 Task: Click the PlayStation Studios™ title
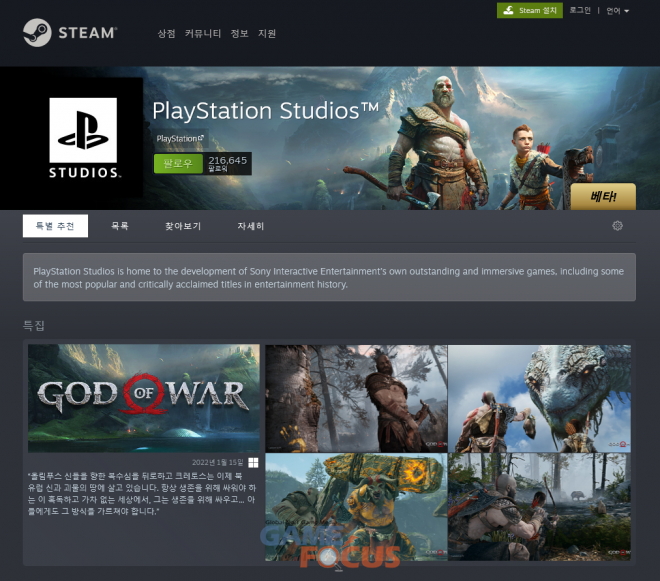[266, 111]
